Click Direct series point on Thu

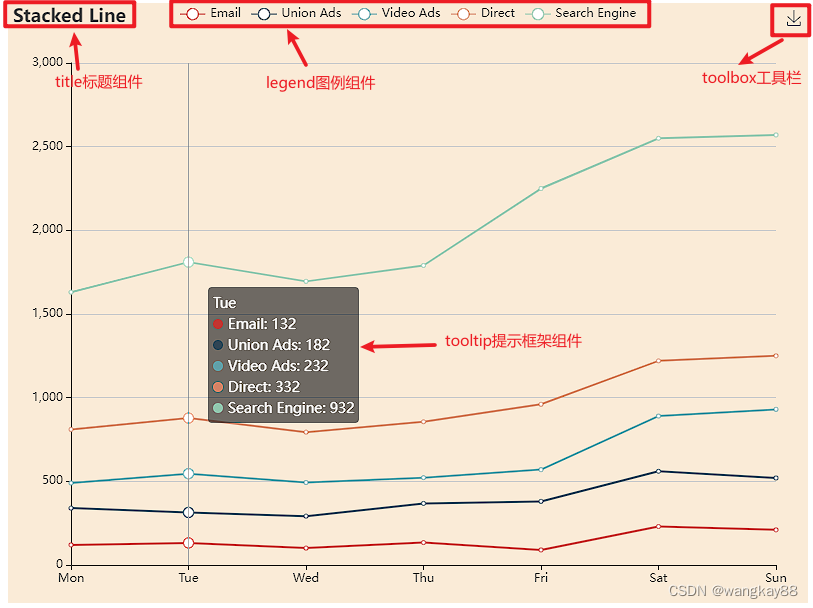point(424,422)
